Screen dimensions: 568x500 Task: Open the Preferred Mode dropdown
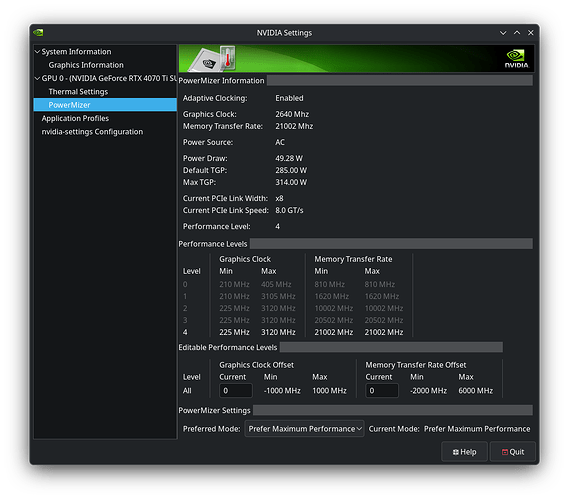tap(304, 429)
